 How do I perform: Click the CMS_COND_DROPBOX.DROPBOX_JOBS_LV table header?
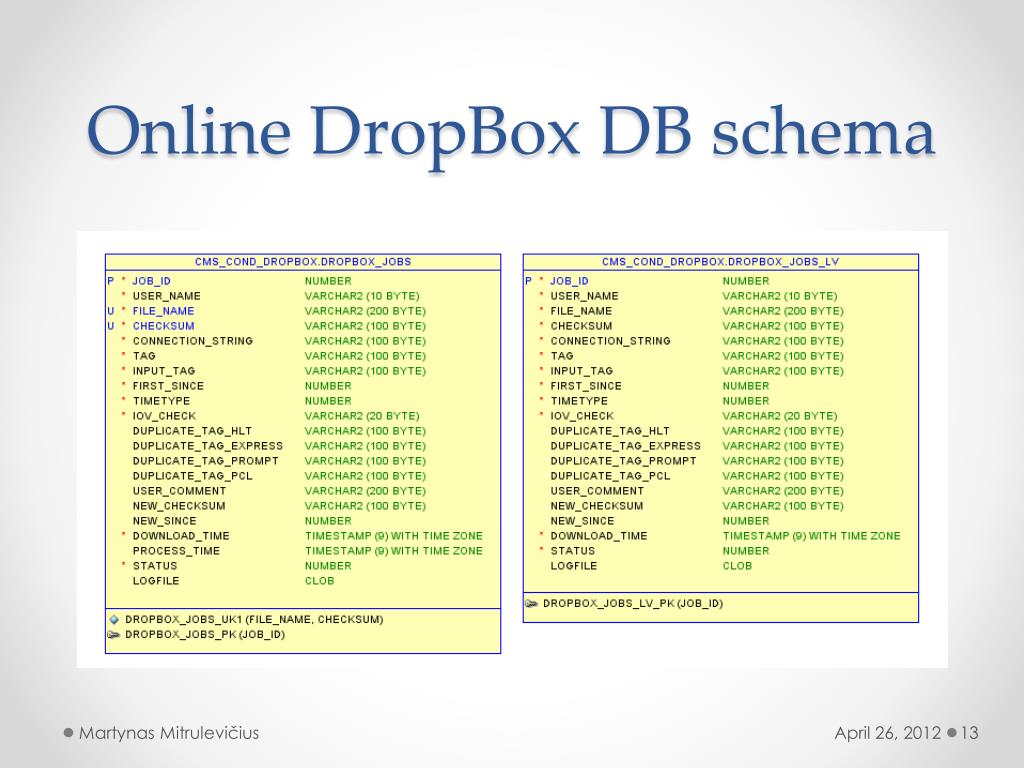pos(720,262)
